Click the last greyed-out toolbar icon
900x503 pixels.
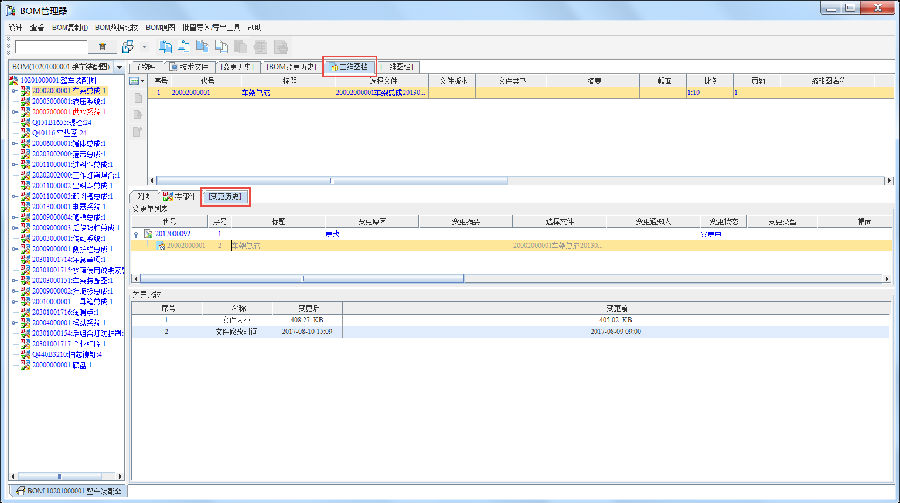[282, 46]
